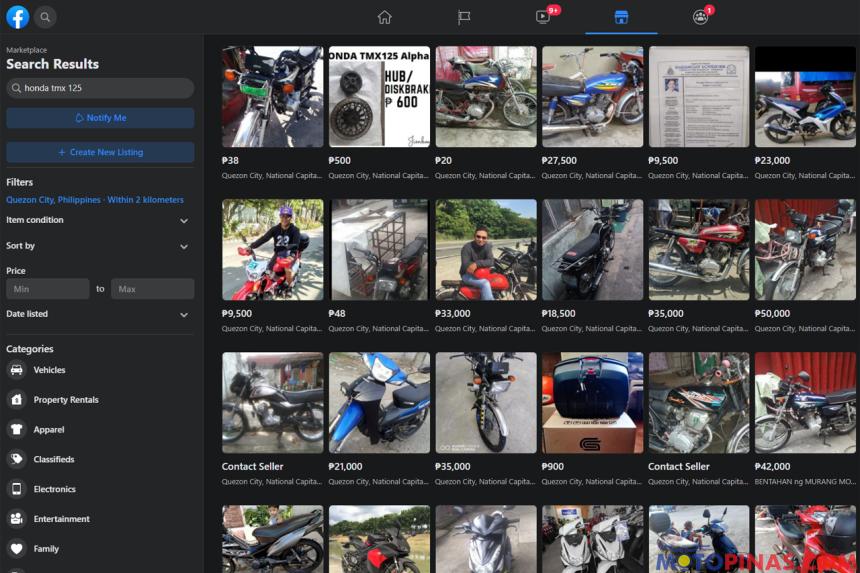Click the Vehicles category car icon
The height and width of the screenshot is (573, 860).
[16, 370]
